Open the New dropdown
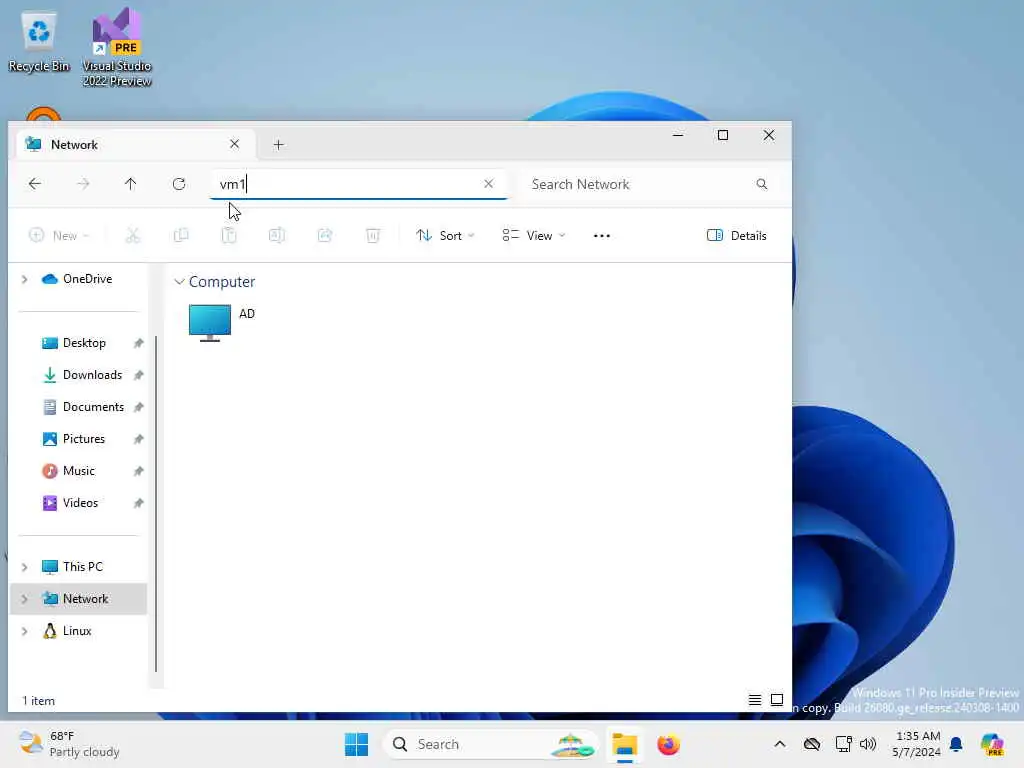 pos(59,236)
